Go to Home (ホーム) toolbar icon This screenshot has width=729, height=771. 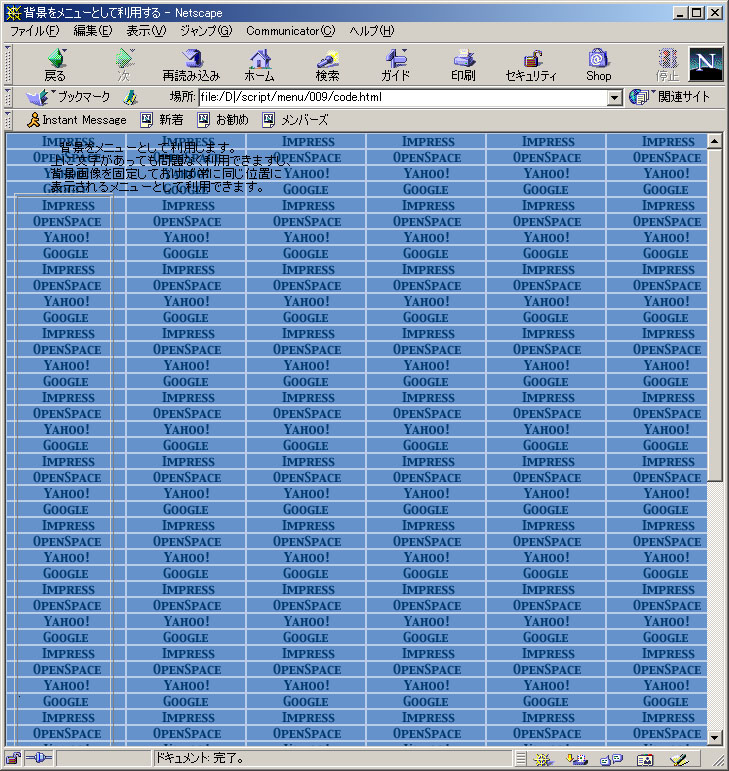coord(260,64)
